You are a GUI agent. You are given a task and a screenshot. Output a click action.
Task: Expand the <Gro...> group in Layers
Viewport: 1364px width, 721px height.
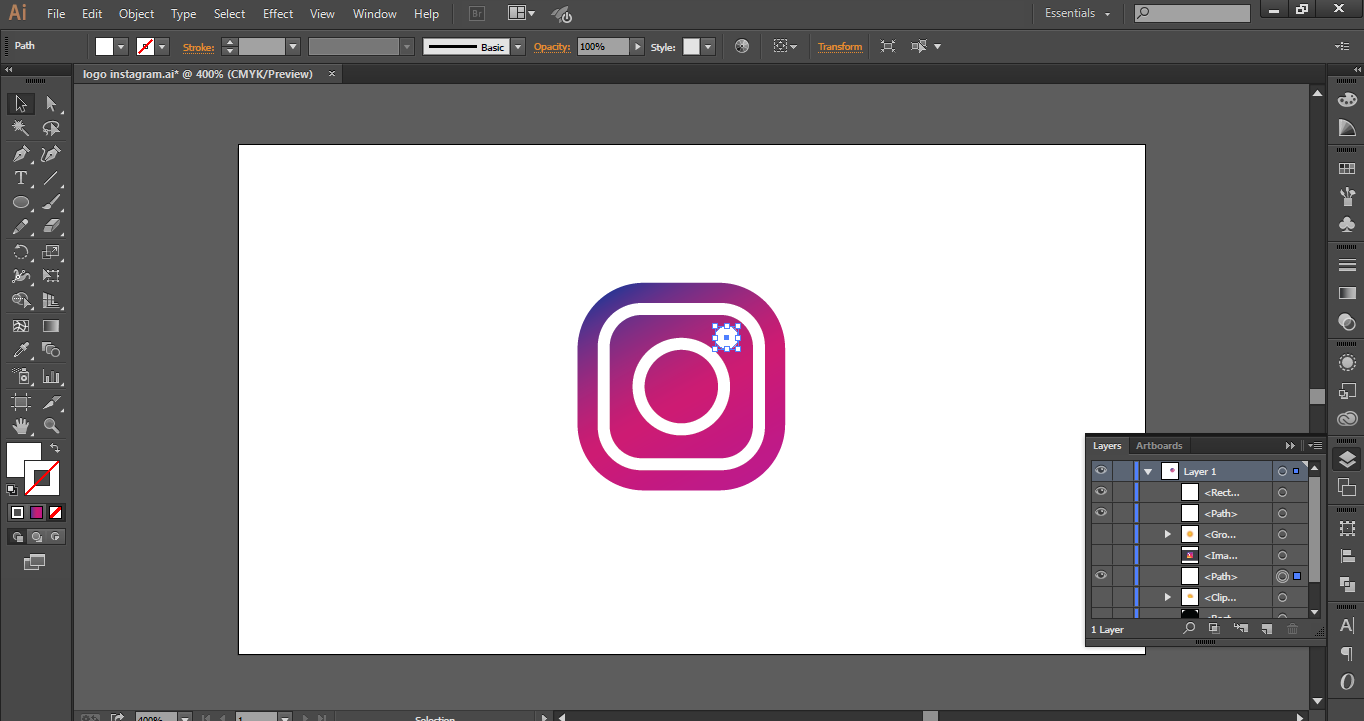pos(1167,534)
